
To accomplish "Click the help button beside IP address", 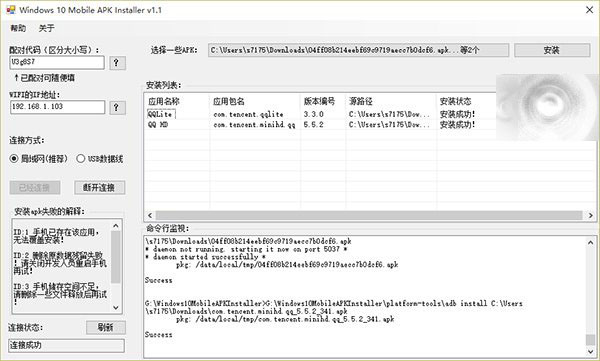I will tap(117, 108).
